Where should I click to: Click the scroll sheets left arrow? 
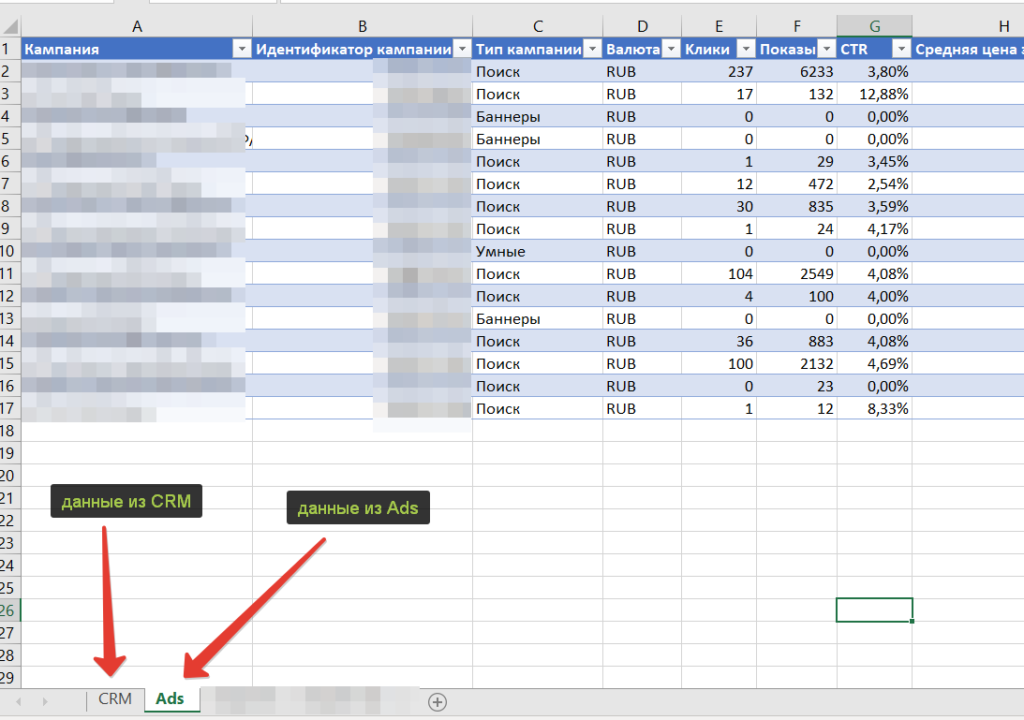tap(18, 702)
